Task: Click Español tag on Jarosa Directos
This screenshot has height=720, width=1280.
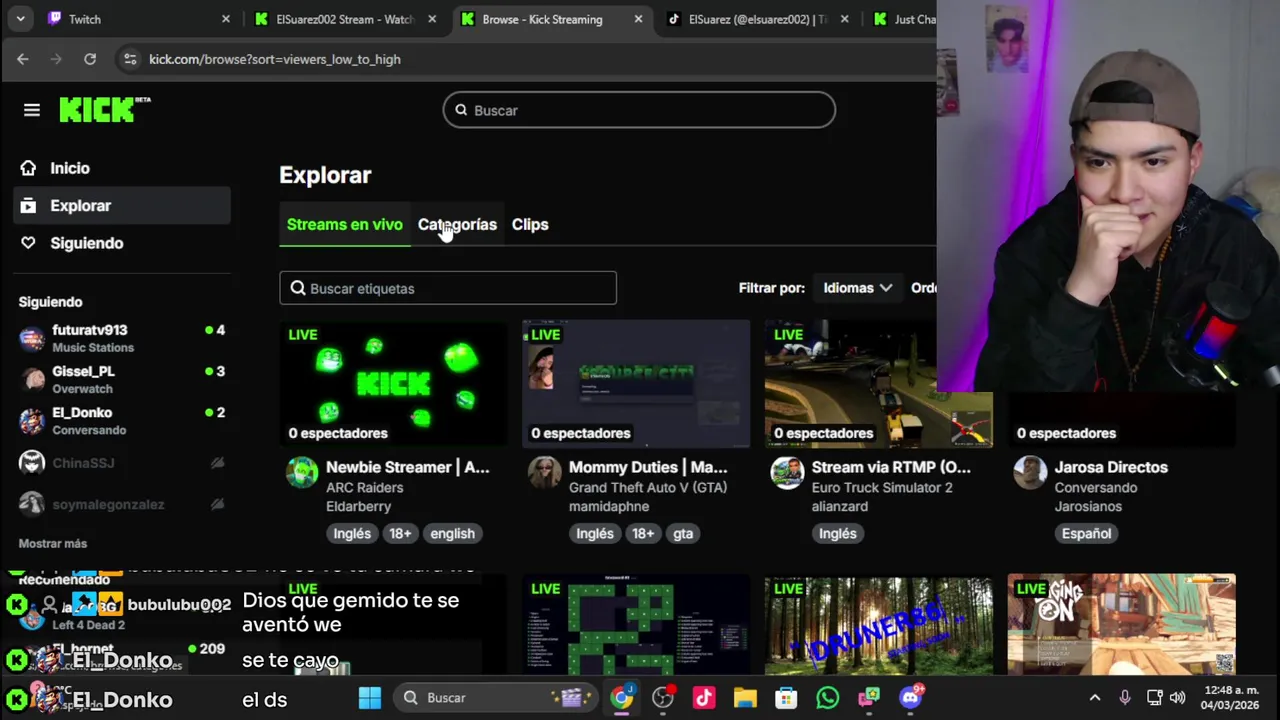Action: pyautogui.click(x=1086, y=533)
